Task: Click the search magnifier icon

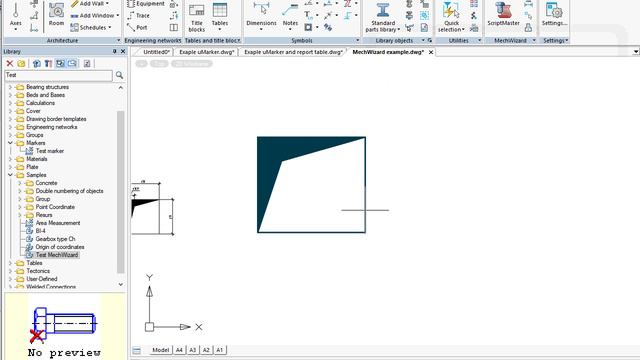Action: point(119,75)
